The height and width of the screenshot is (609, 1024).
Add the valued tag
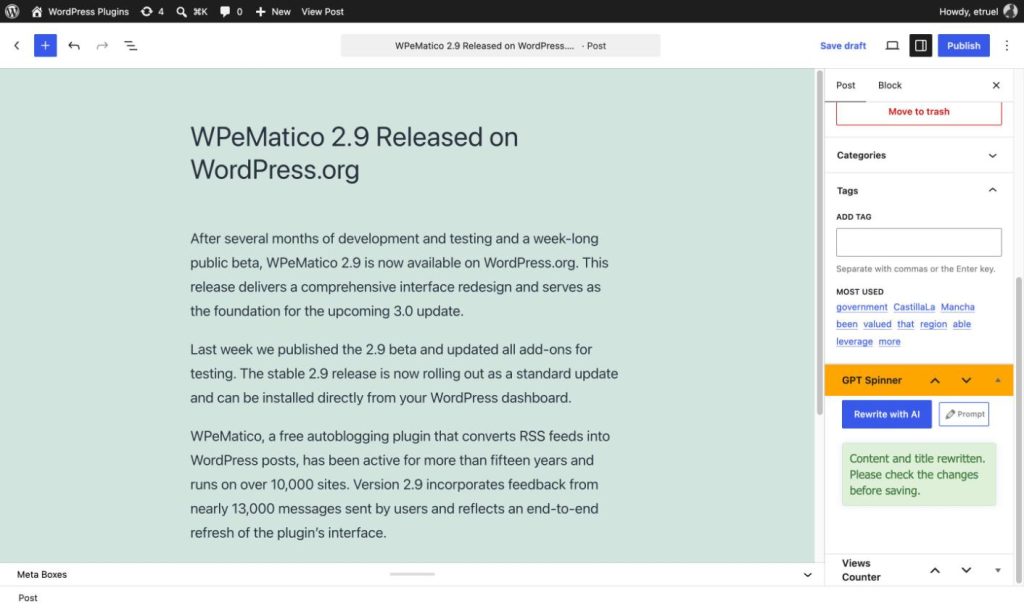click(x=877, y=324)
